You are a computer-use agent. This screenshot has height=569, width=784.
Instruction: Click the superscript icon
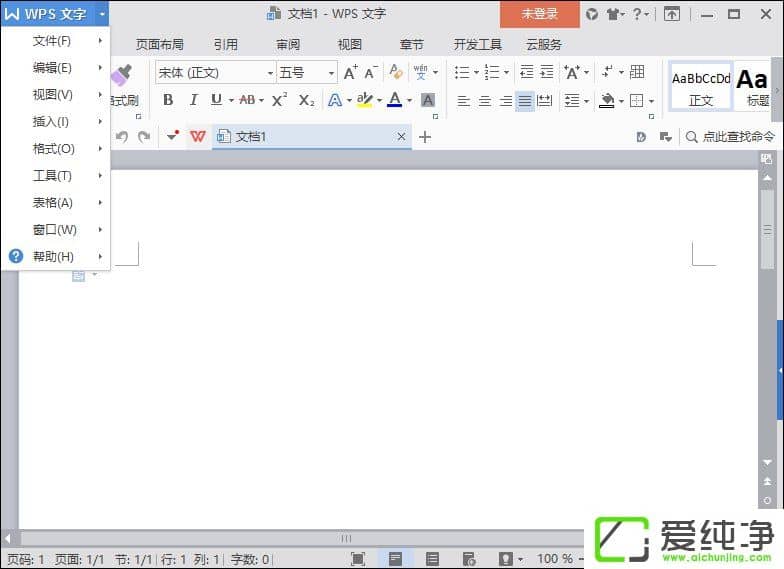coord(279,100)
